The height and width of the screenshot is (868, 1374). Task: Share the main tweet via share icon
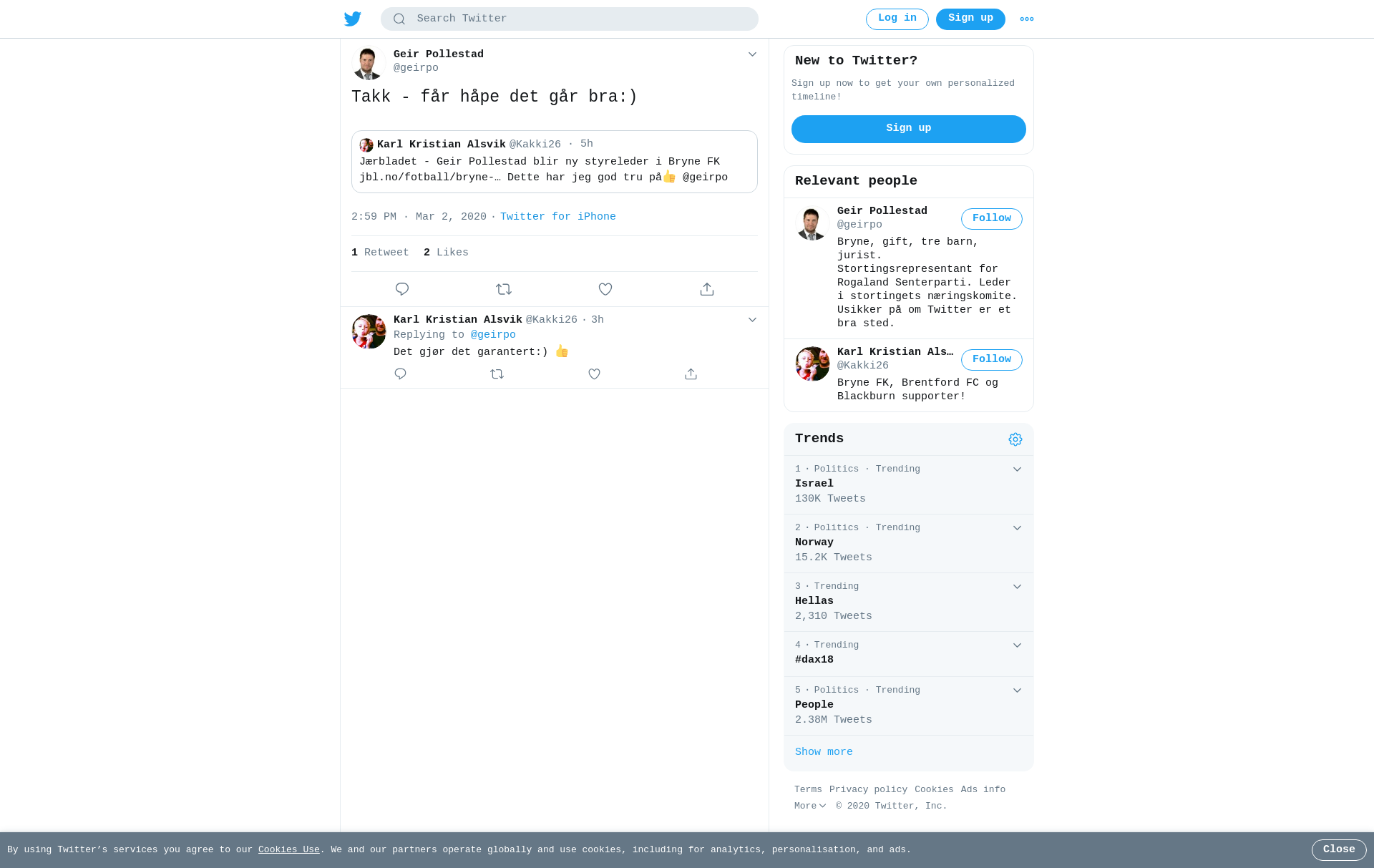tap(707, 289)
